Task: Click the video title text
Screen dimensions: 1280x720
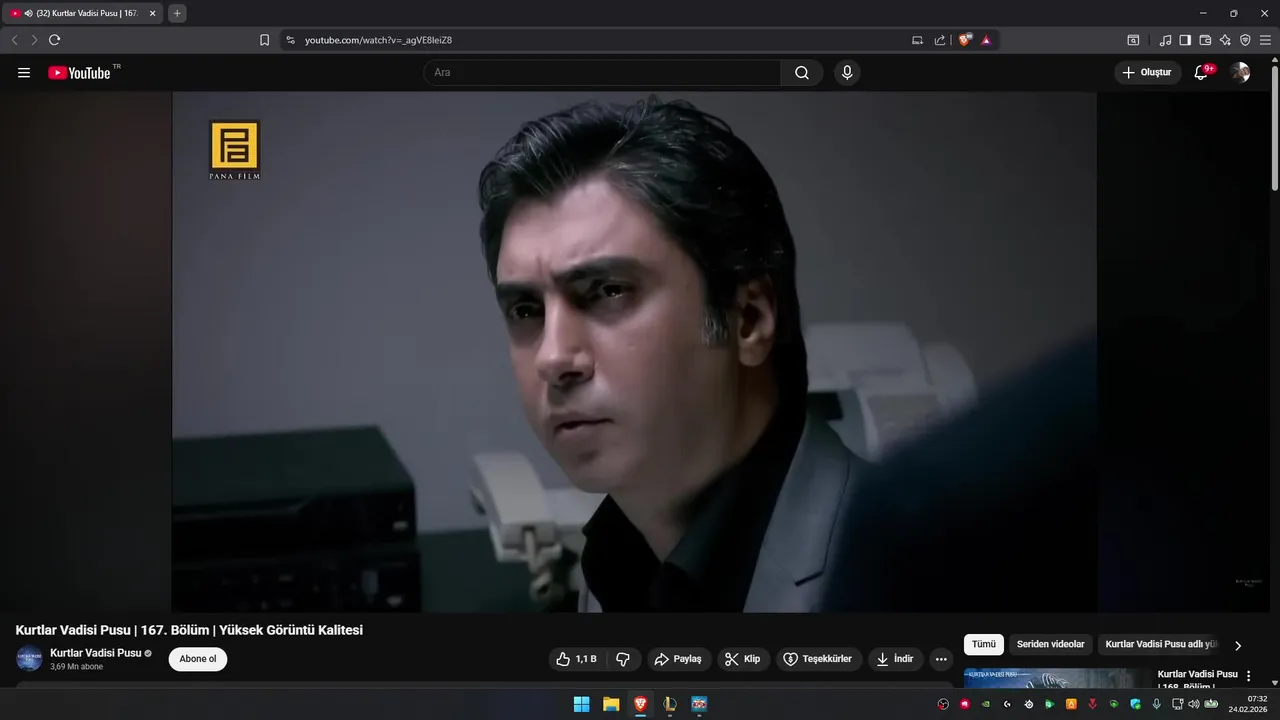Action: [189, 630]
